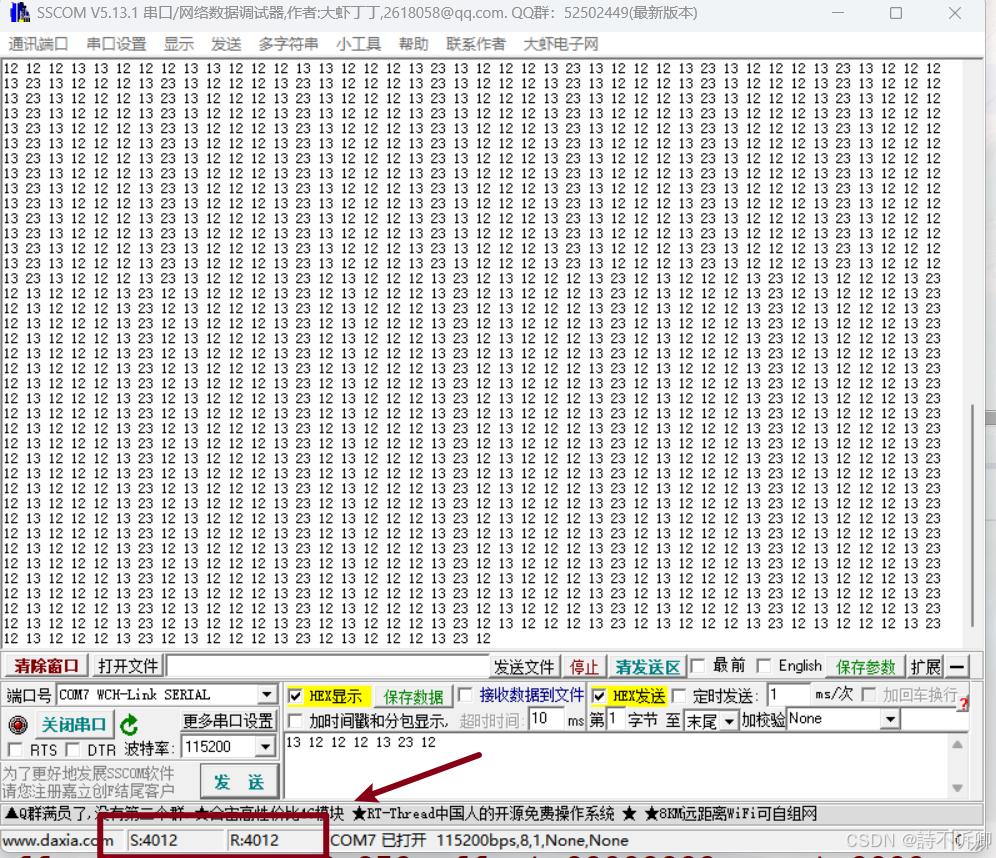This screenshot has width=996, height=858.
Task: Open the 发送 menu
Action: point(226,44)
